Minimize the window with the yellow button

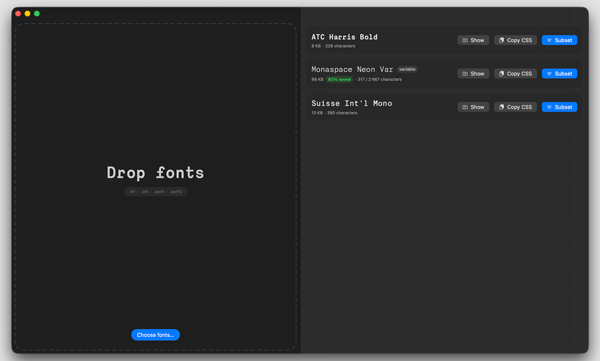coord(28,13)
